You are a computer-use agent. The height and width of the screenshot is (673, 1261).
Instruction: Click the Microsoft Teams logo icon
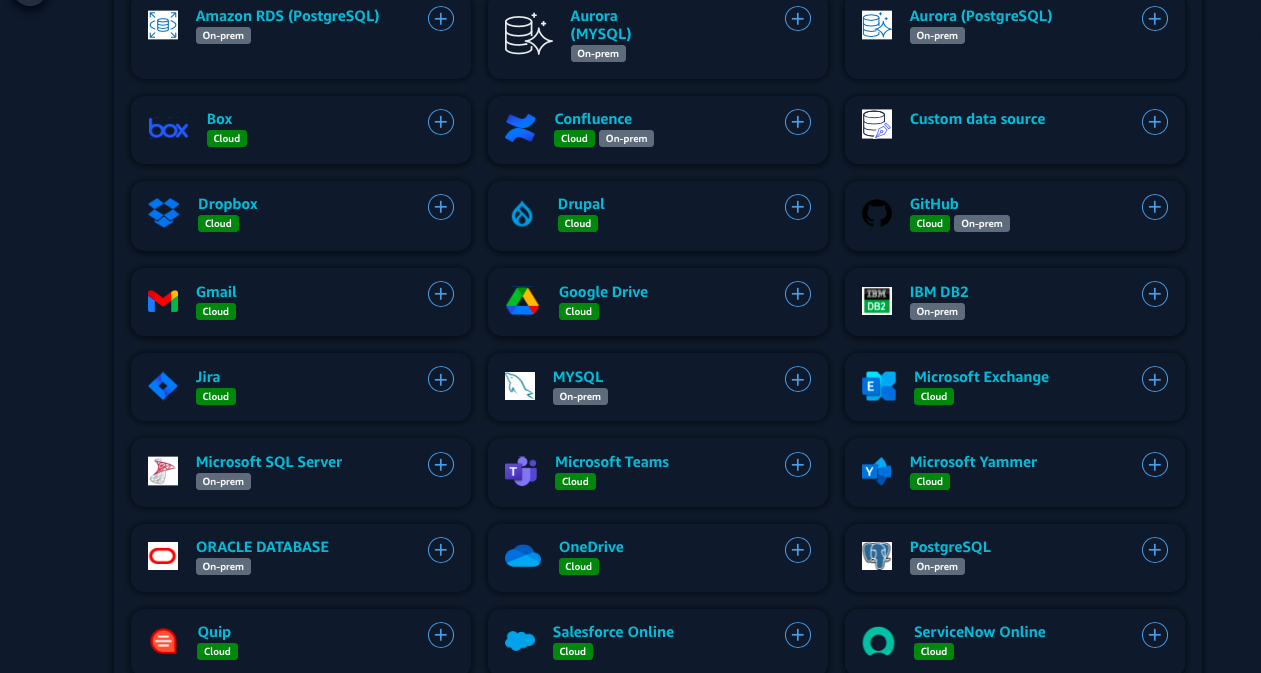tap(521, 471)
